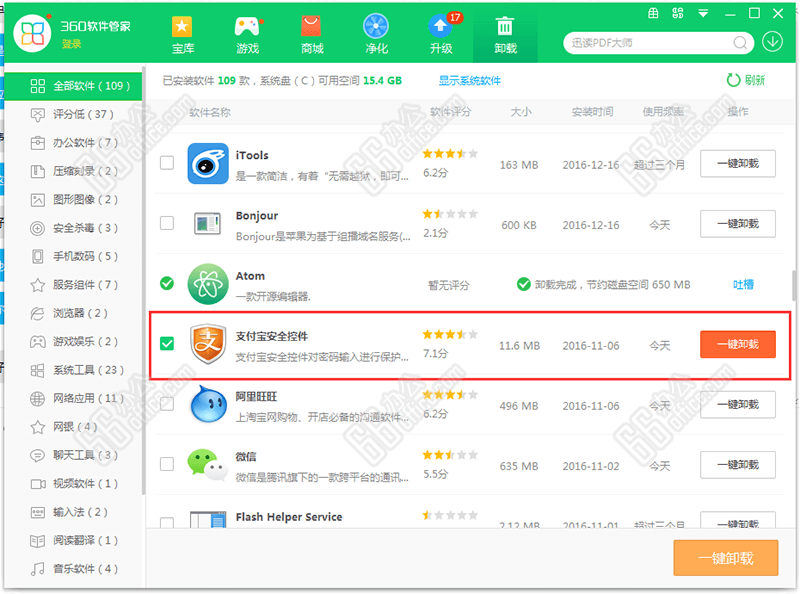
Task: Open the 卸载 uninstall tab
Action: tap(505, 35)
